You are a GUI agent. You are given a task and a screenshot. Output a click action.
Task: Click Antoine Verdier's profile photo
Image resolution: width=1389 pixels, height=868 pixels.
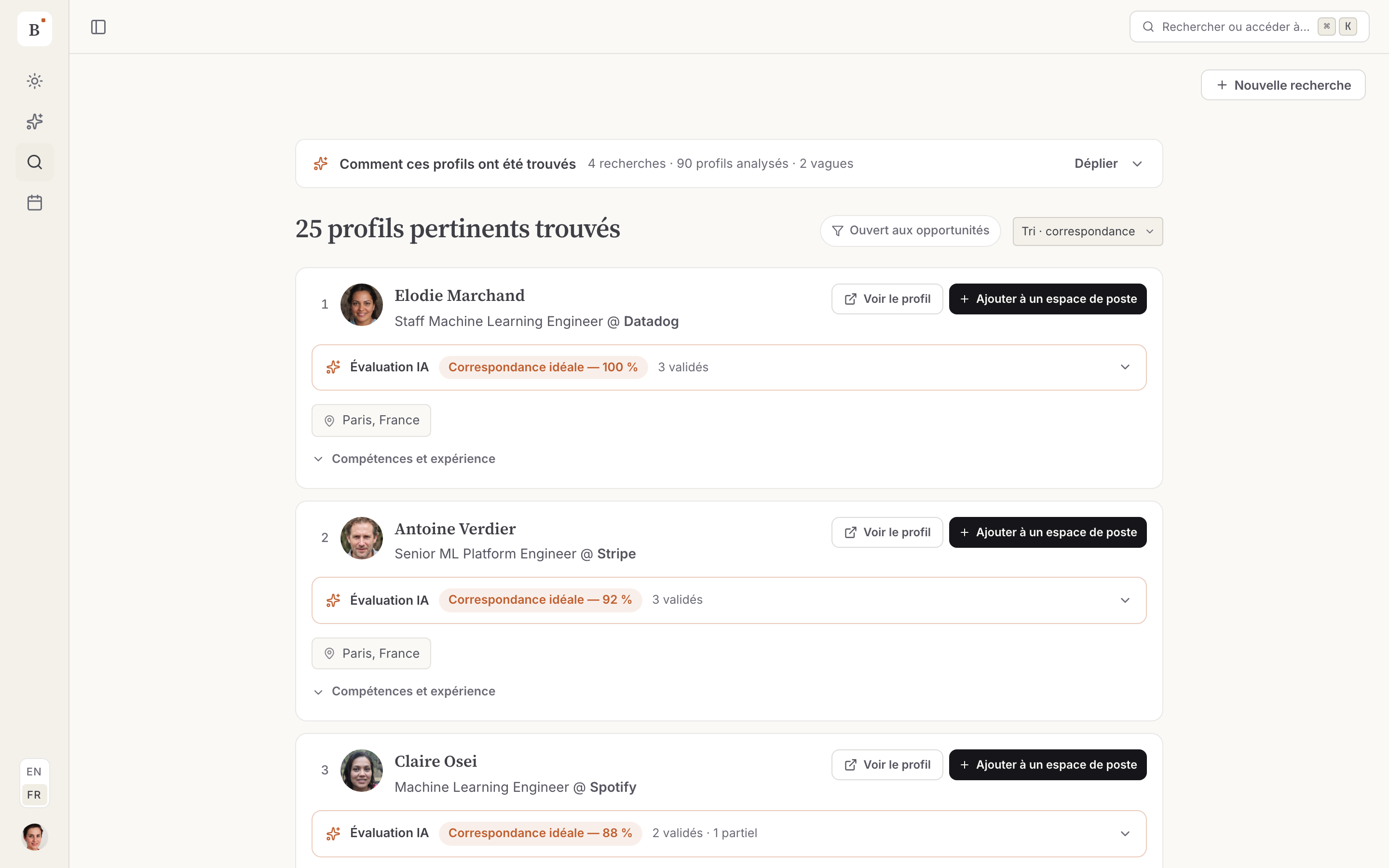[362, 538]
